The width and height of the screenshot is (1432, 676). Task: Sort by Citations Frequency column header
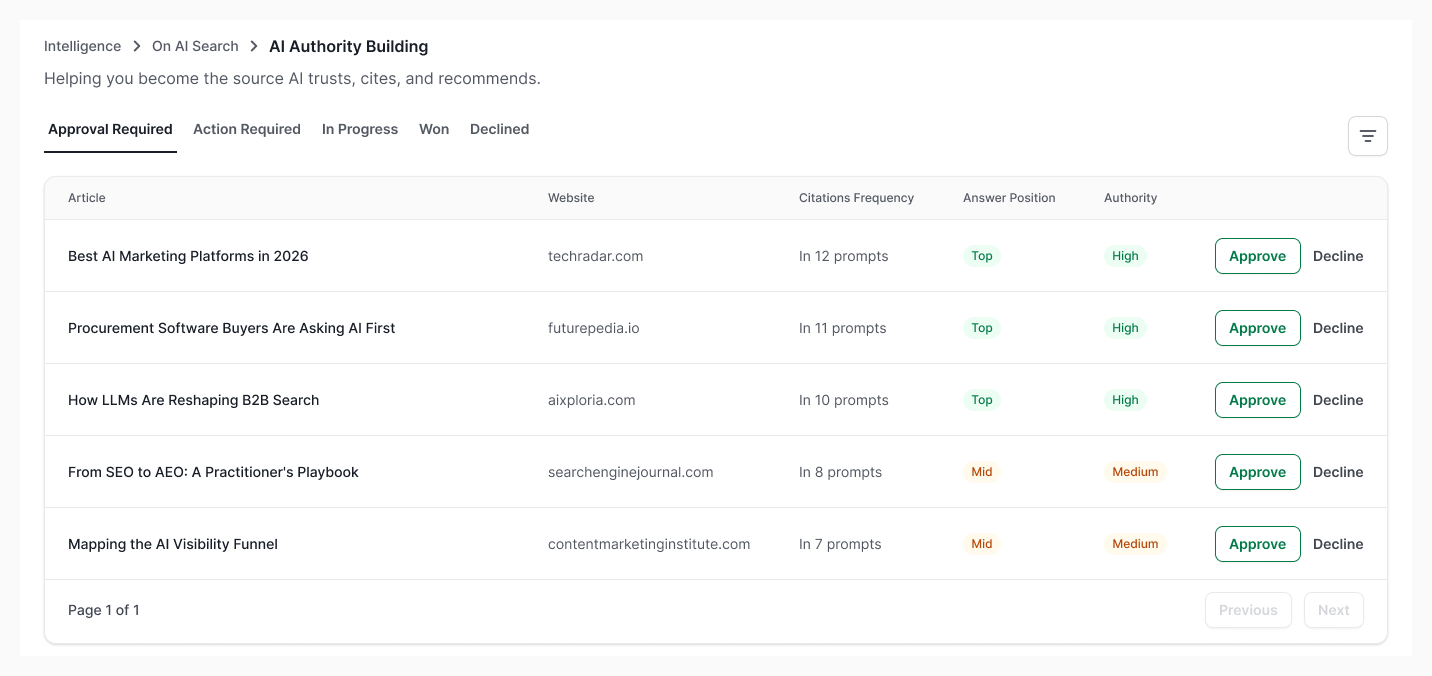tap(856, 198)
